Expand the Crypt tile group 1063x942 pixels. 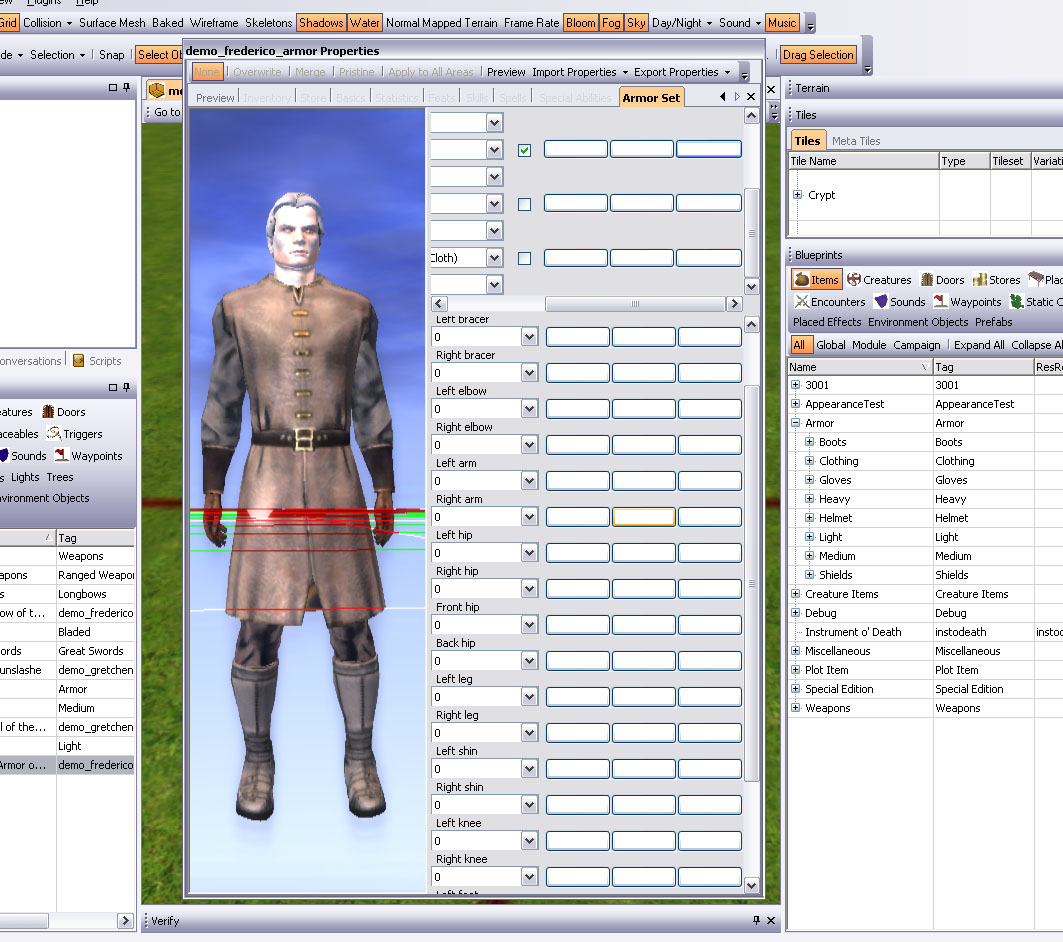[x=798, y=194]
